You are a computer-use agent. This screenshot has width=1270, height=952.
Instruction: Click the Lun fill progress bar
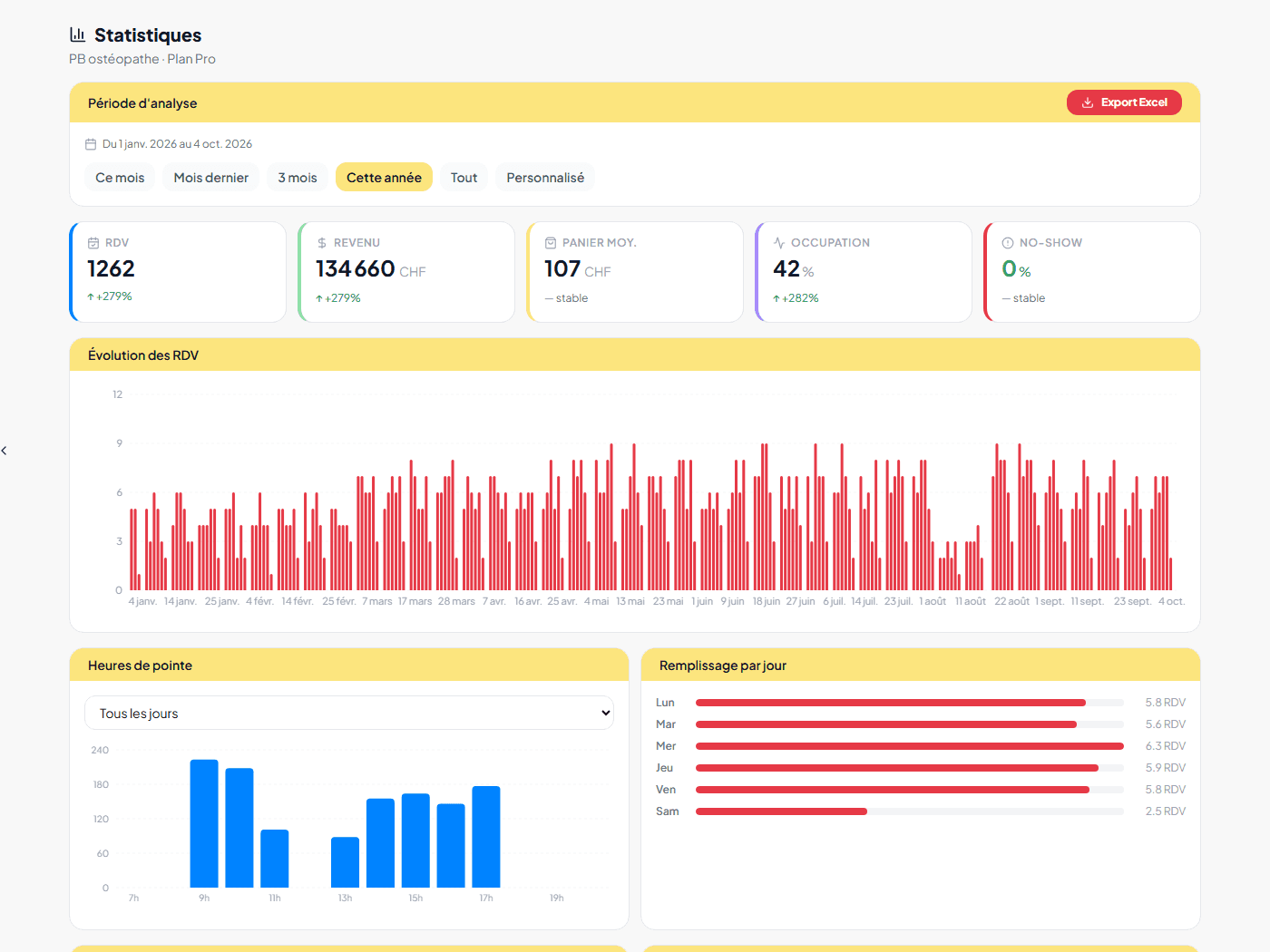click(910, 703)
